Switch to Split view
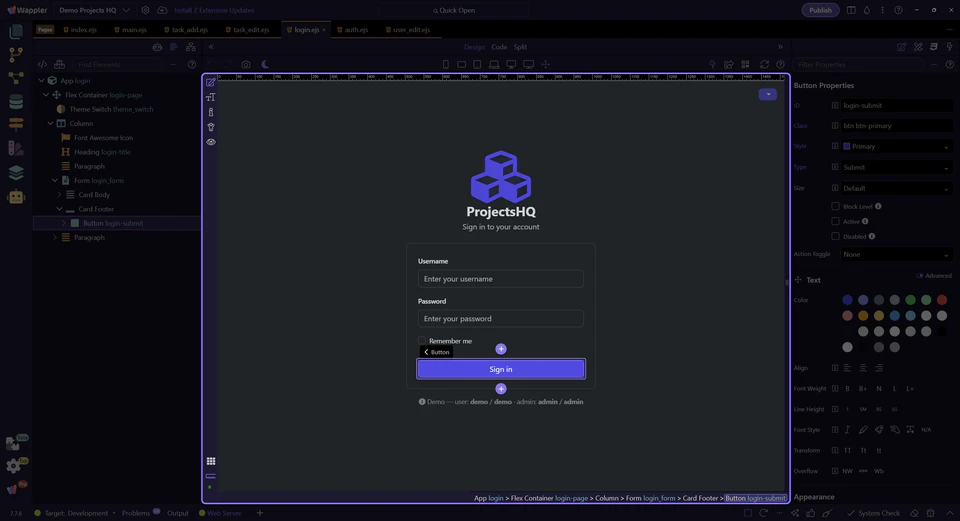960x521 pixels. [x=520, y=47]
